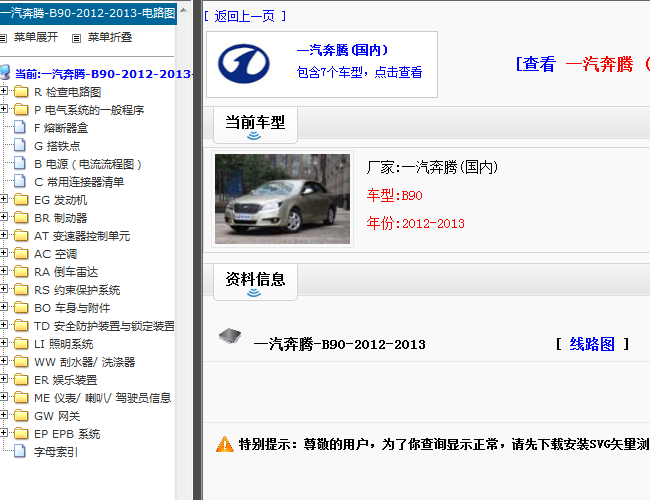
Task: Select RA 倒车雷达 tree item
Action: pyautogui.click(x=66, y=272)
